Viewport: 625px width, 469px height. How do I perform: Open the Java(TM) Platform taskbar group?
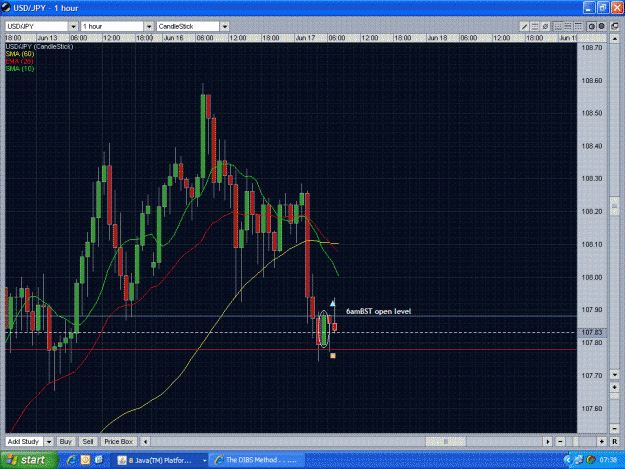(x=159, y=460)
